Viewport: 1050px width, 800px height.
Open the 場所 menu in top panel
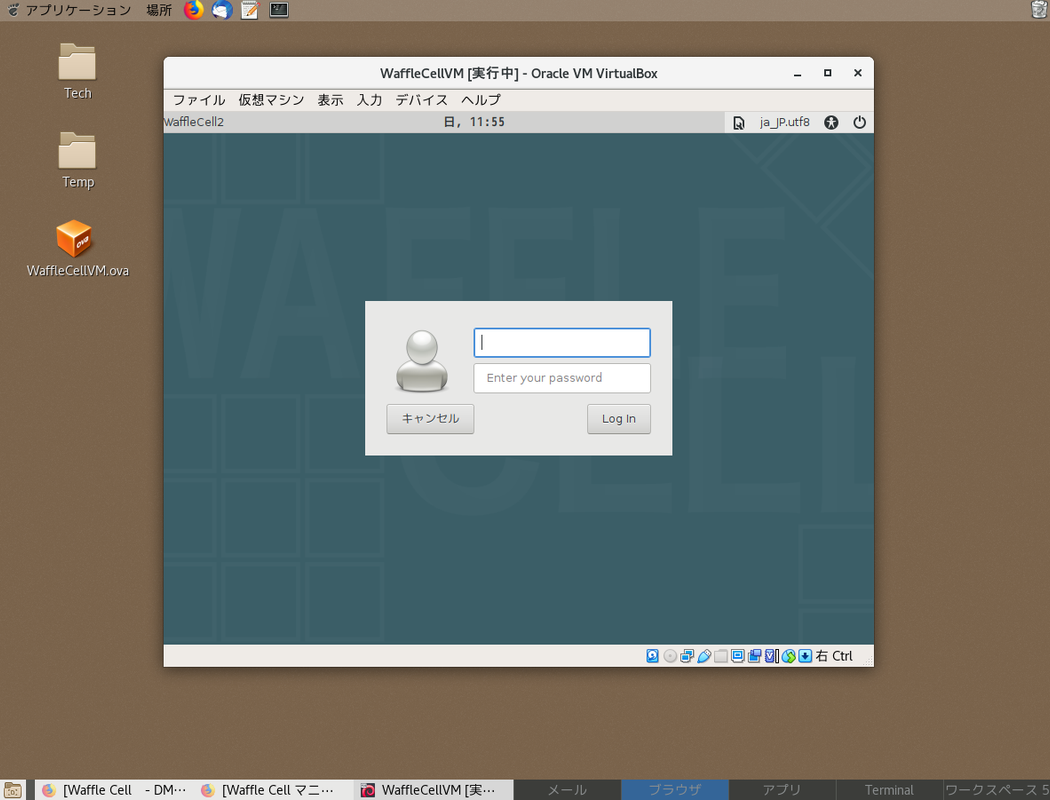(x=159, y=10)
